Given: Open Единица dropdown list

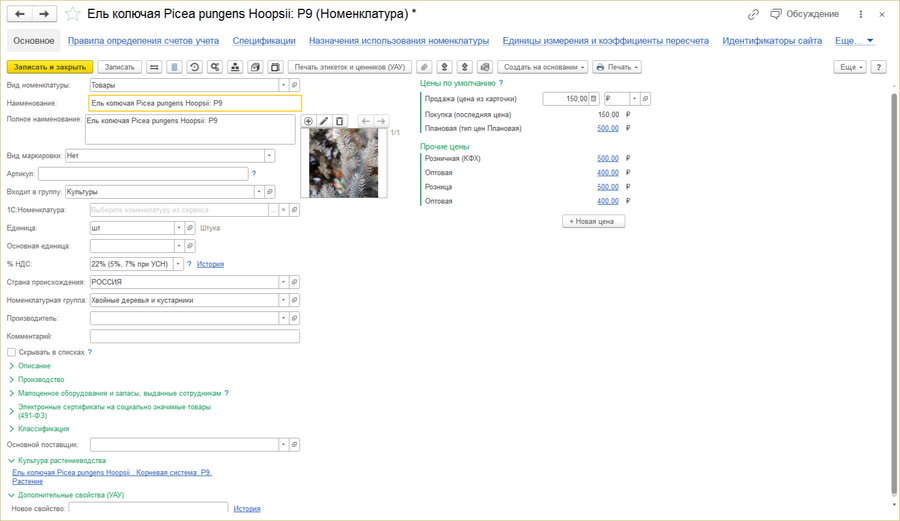Looking at the screenshot, I should point(179,228).
